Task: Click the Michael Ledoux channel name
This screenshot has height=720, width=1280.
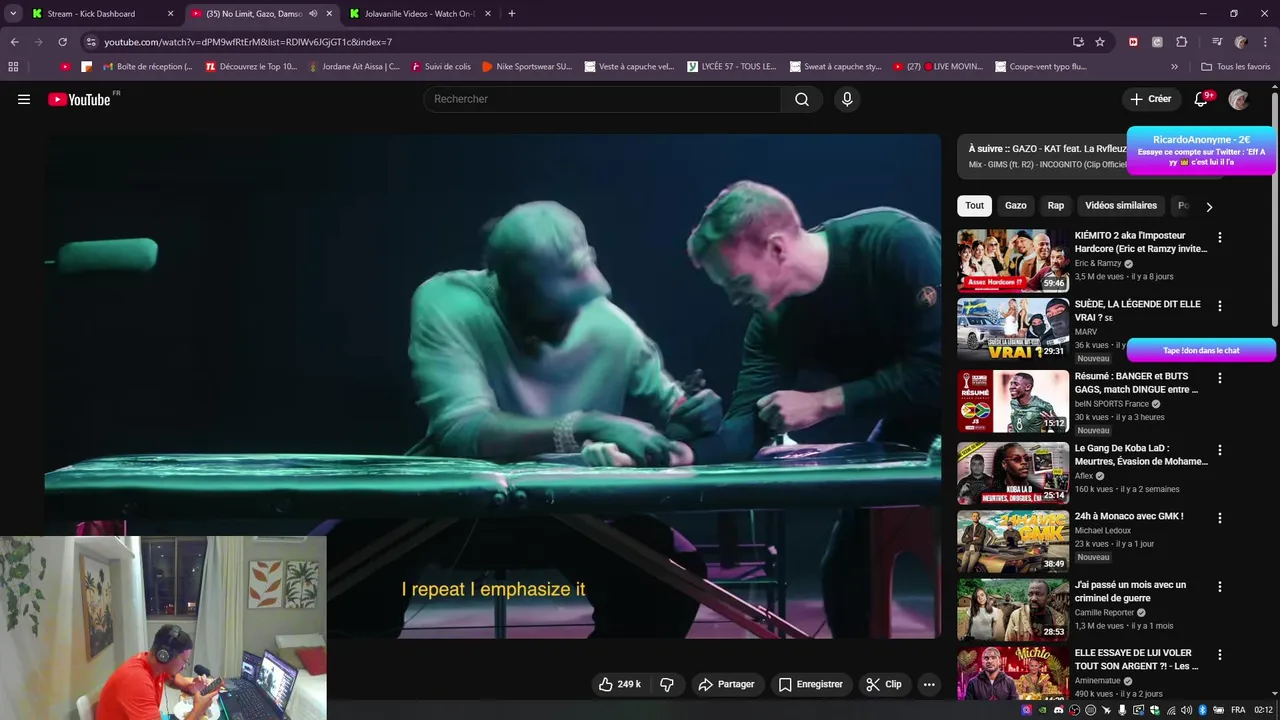Action: tap(1102, 530)
